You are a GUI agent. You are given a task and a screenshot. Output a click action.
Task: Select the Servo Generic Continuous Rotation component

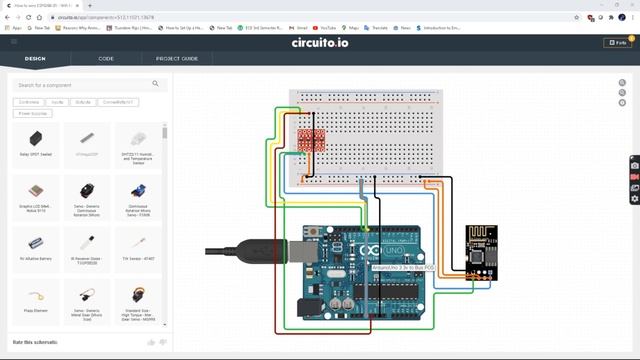point(87,198)
